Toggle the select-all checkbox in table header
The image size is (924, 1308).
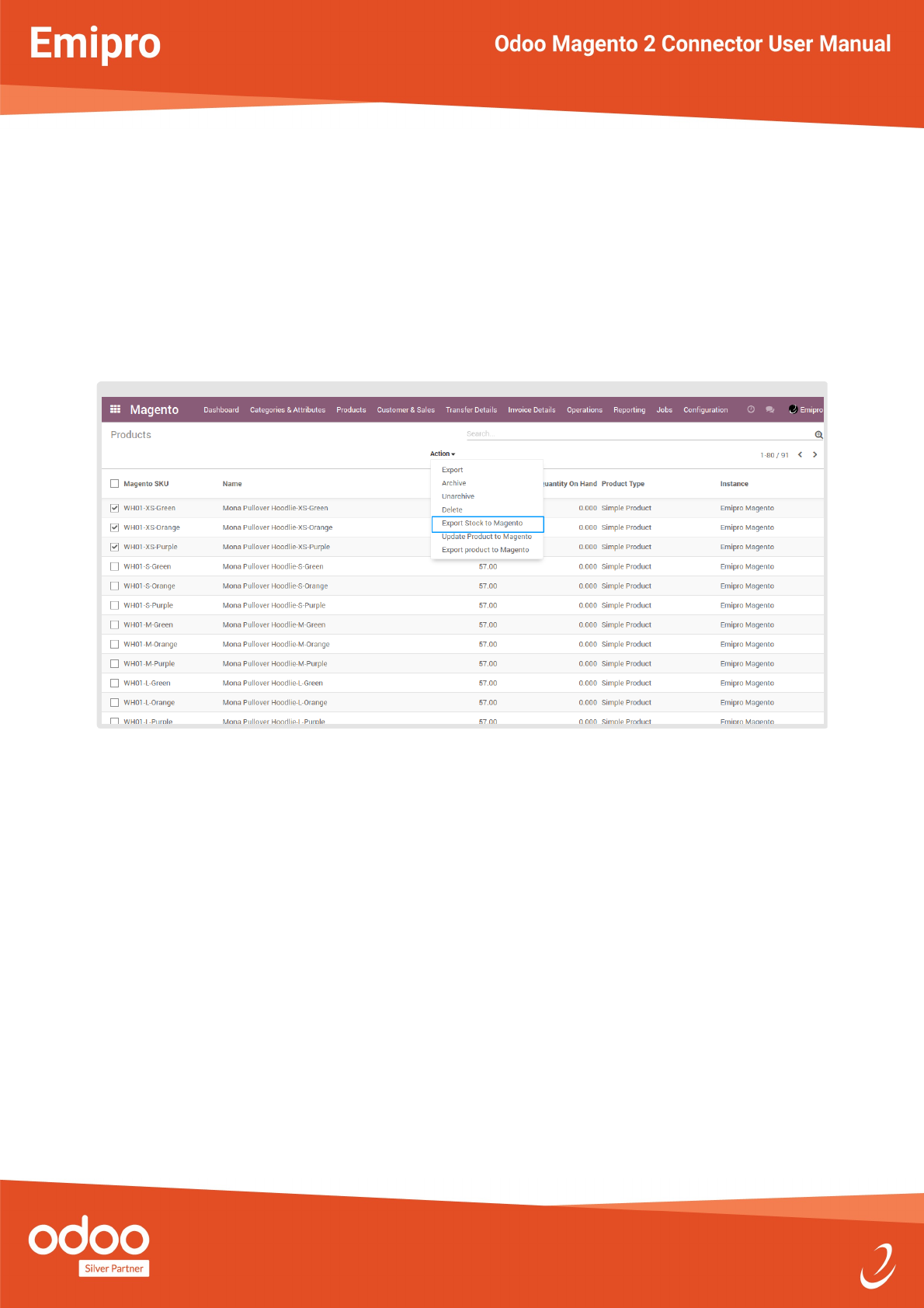click(x=115, y=483)
